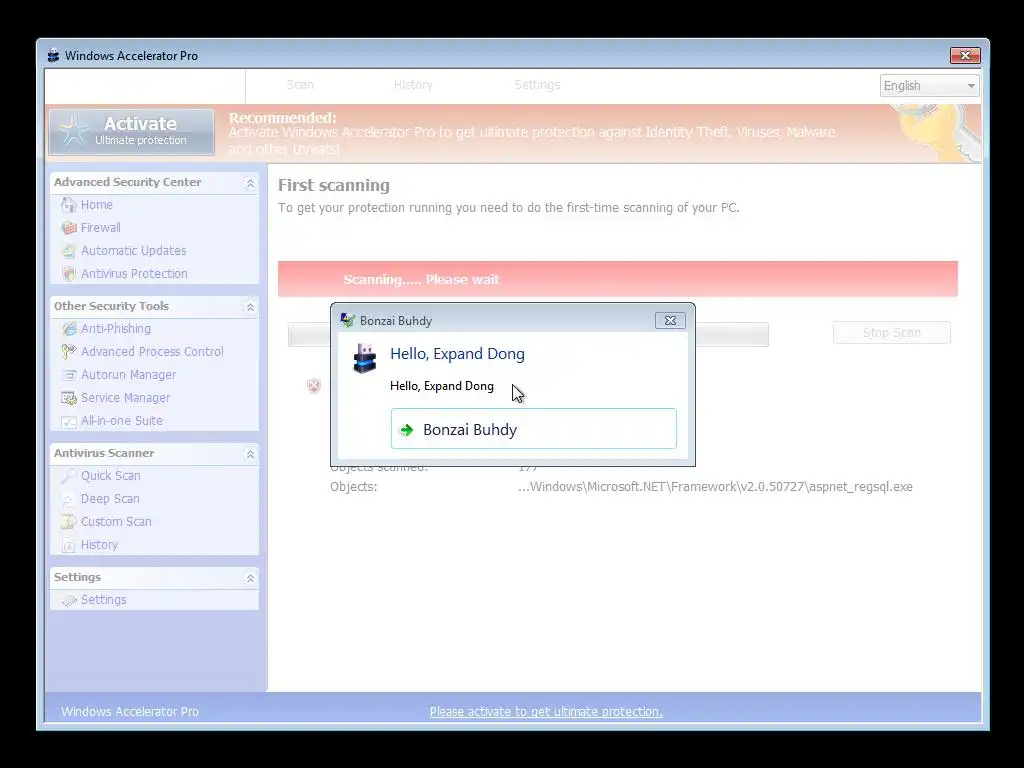Select All-in-one Suite entry
This screenshot has height=768, width=1024.
[121, 421]
